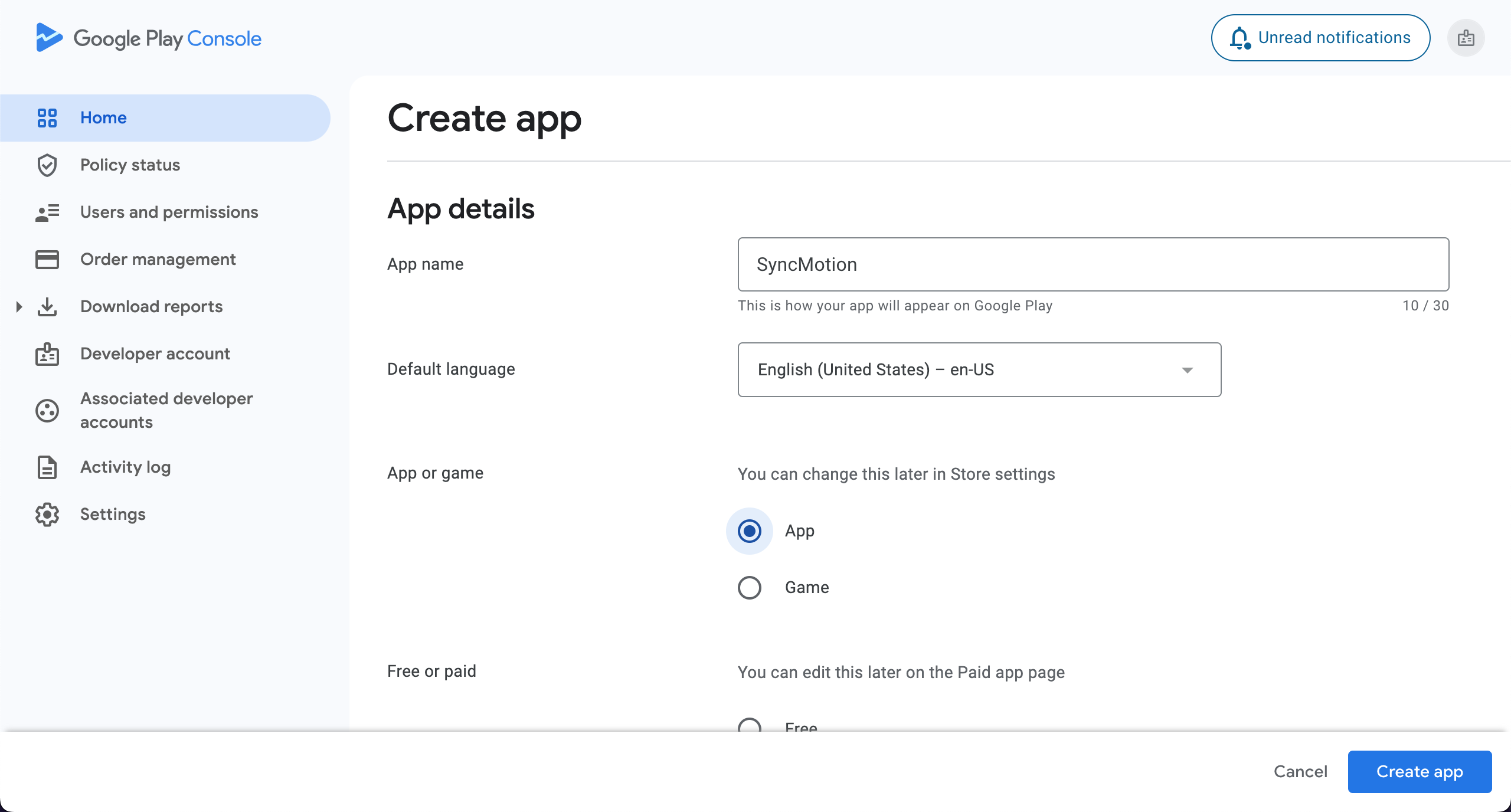The image size is (1511, 812).
Task: Click the Cancel button
Action: [x=1300, y=772]
